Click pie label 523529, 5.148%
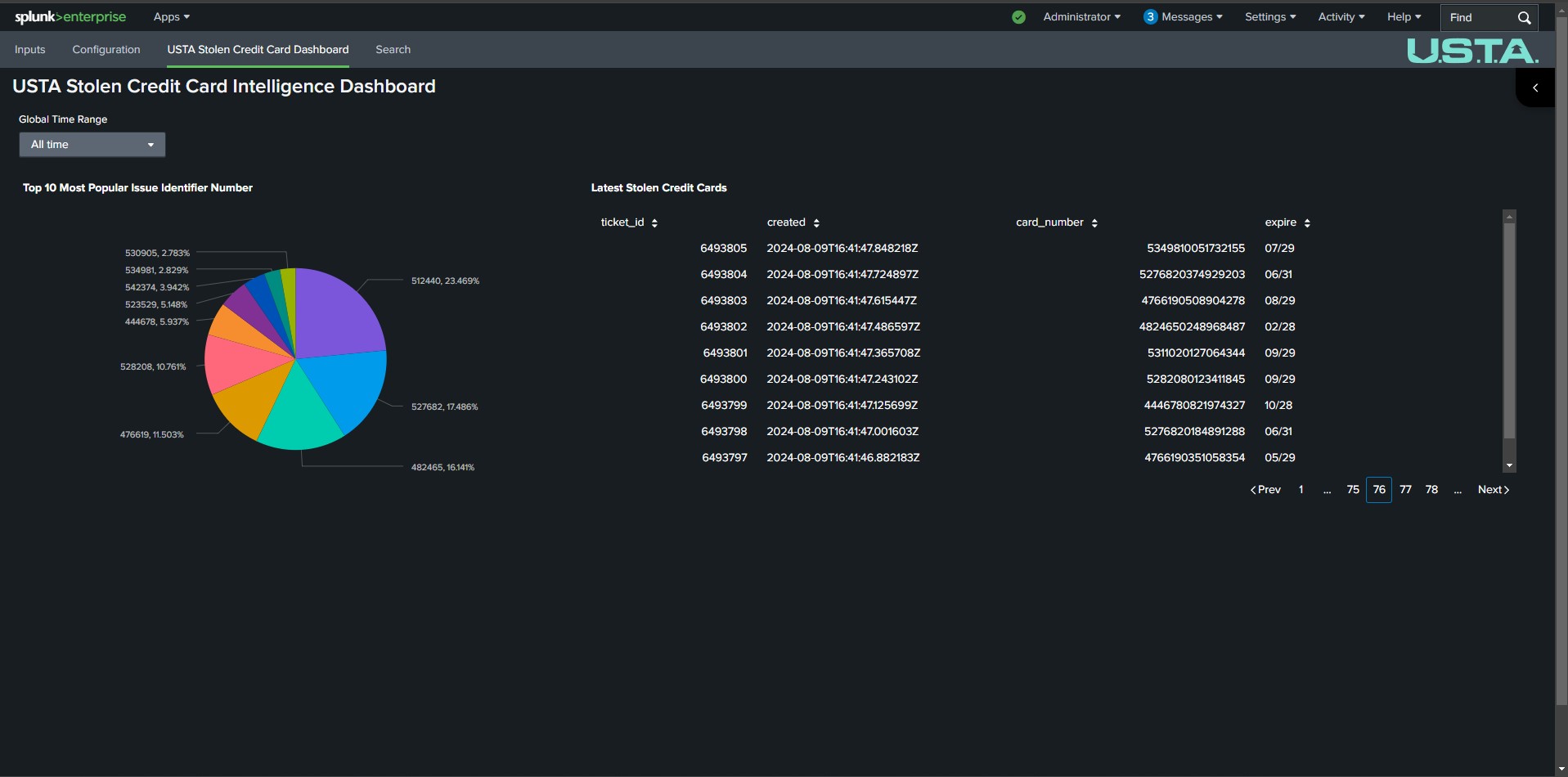Viewport: 1568px width, 777px height. [x=156, y=305]
